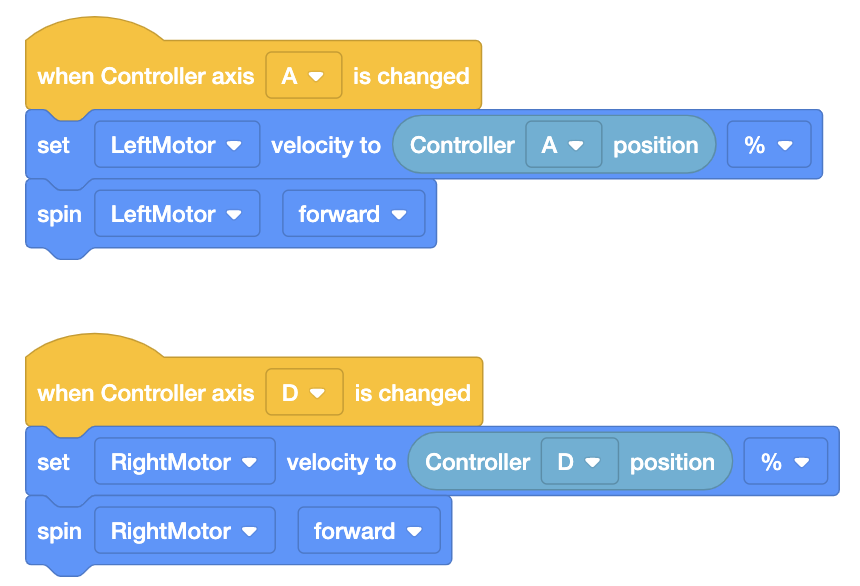Image resolution: width=860 pixels, height=586 pixels.
Task: Open the axis A dropdown on the first event block
Action: (x=303, y=76)
